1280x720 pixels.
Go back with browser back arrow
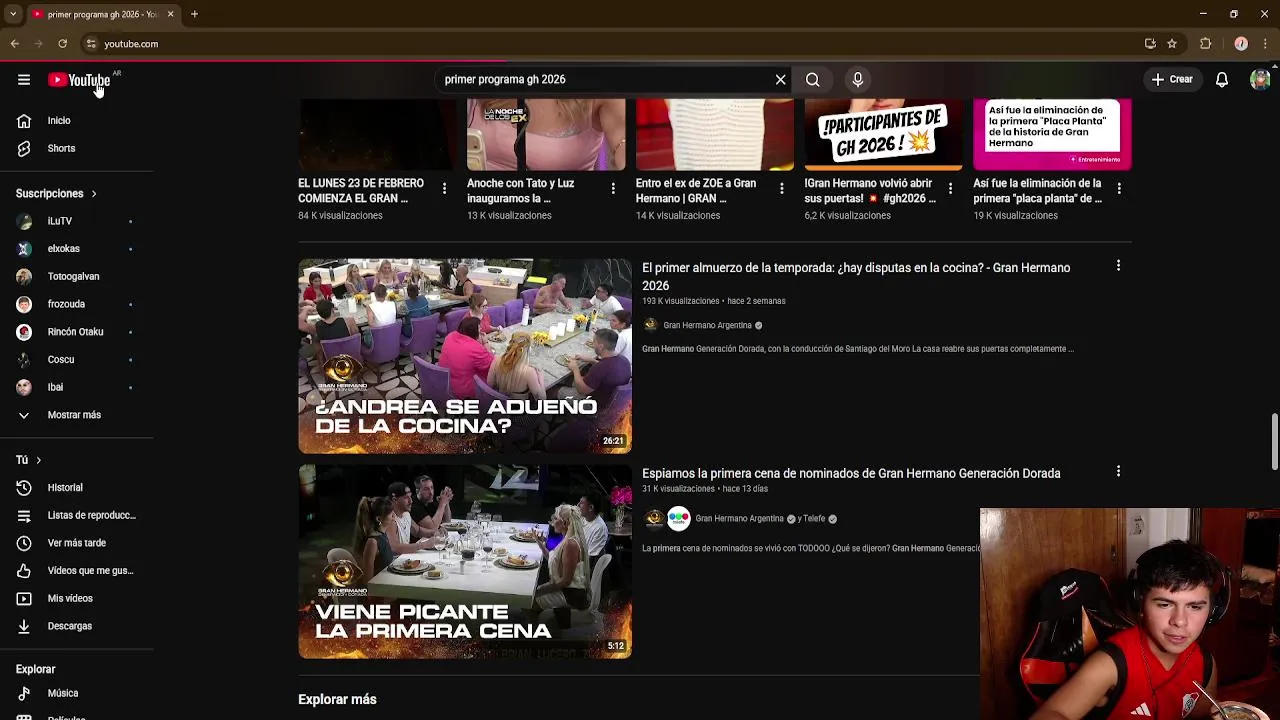click(15, 44)
